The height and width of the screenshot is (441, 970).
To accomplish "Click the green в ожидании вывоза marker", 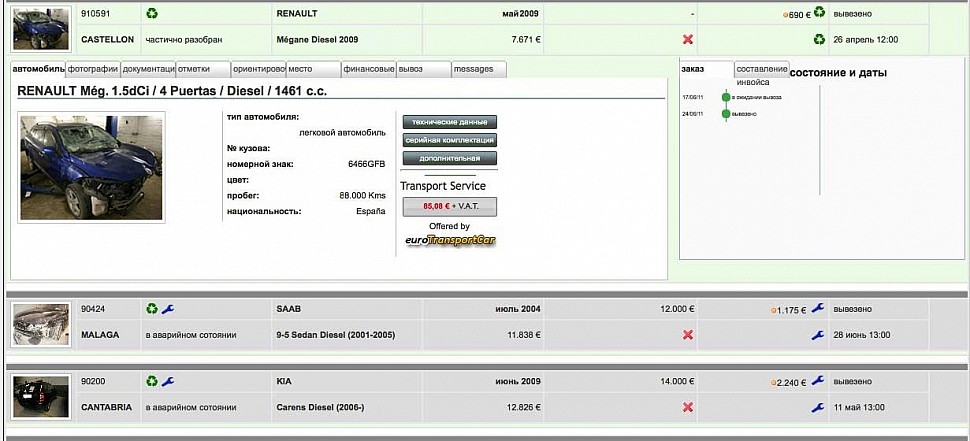I will point(726,97).
